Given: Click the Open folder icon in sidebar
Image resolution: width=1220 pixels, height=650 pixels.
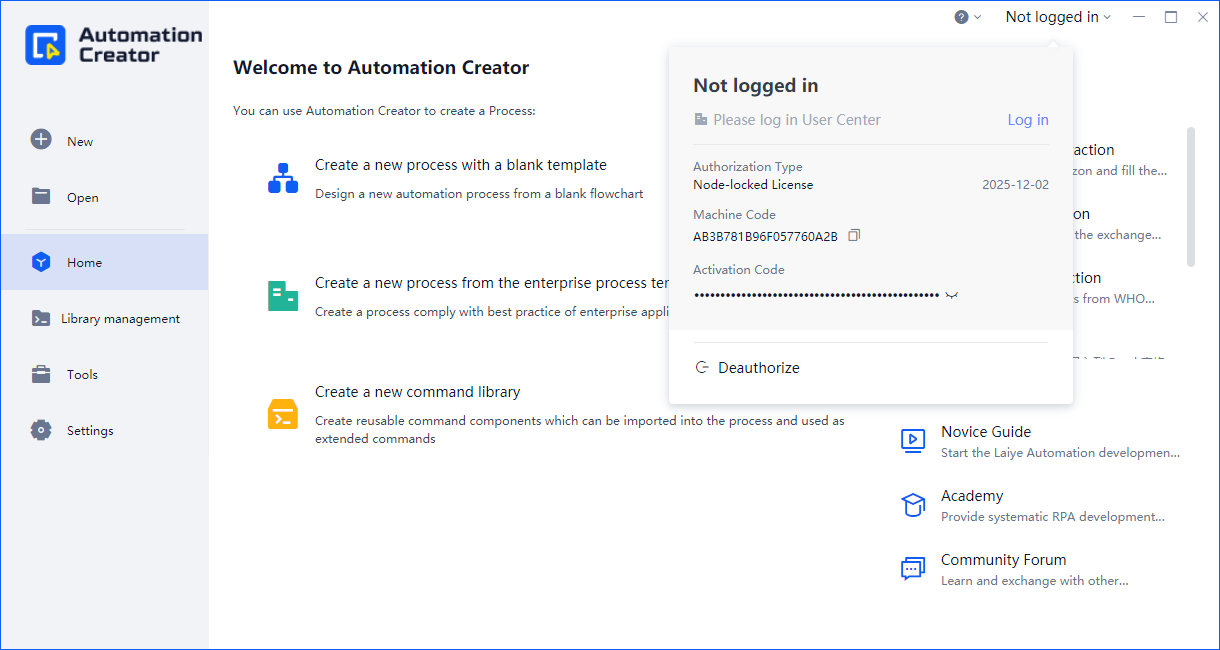Looking at the screenshot, I should [41, 196].
